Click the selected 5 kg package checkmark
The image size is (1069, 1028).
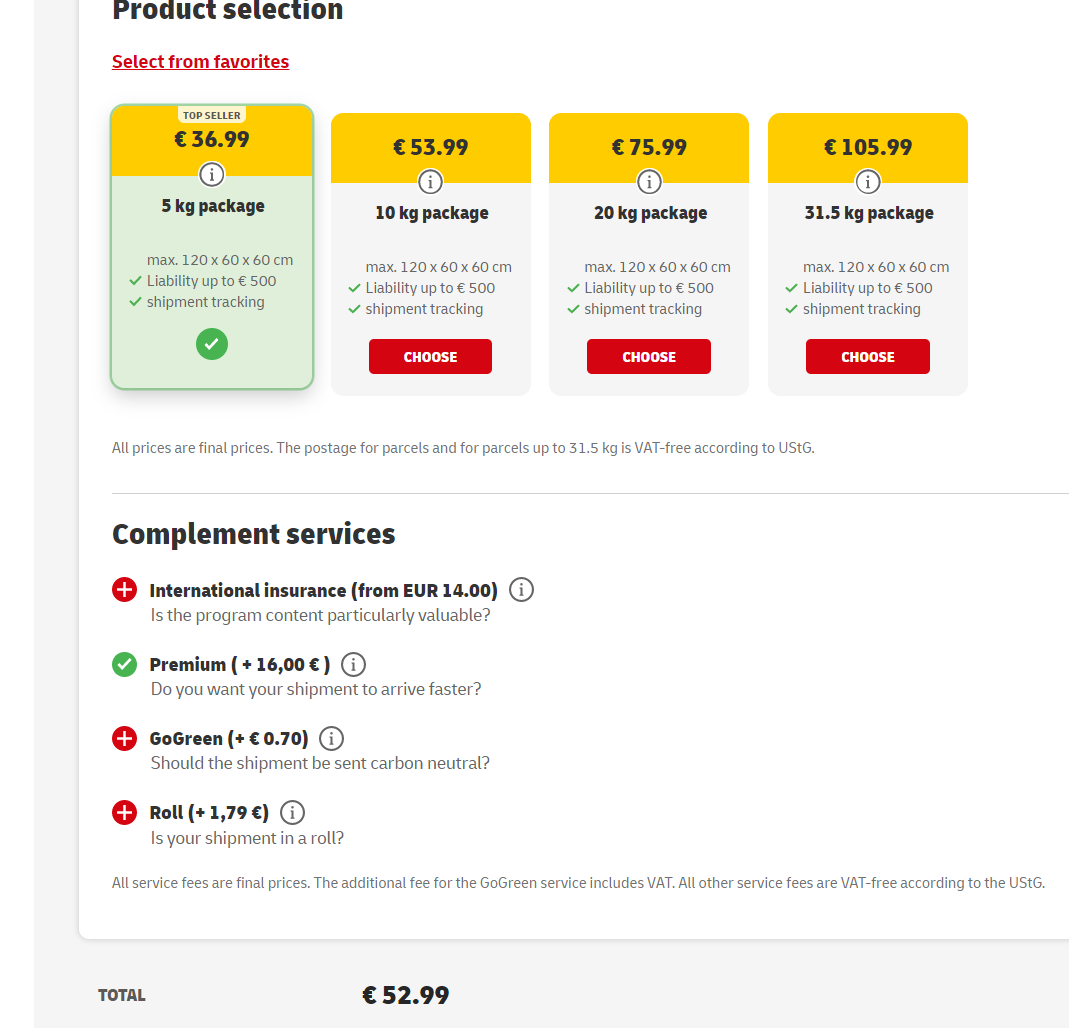212,344
